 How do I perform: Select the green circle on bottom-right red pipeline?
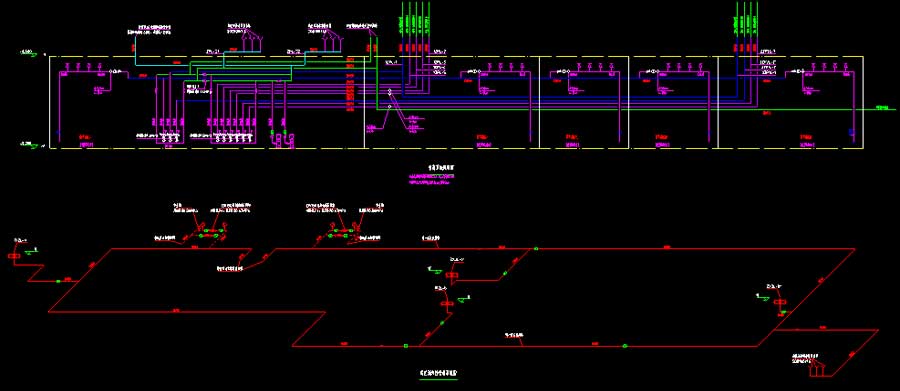click(x=625, y=346)
